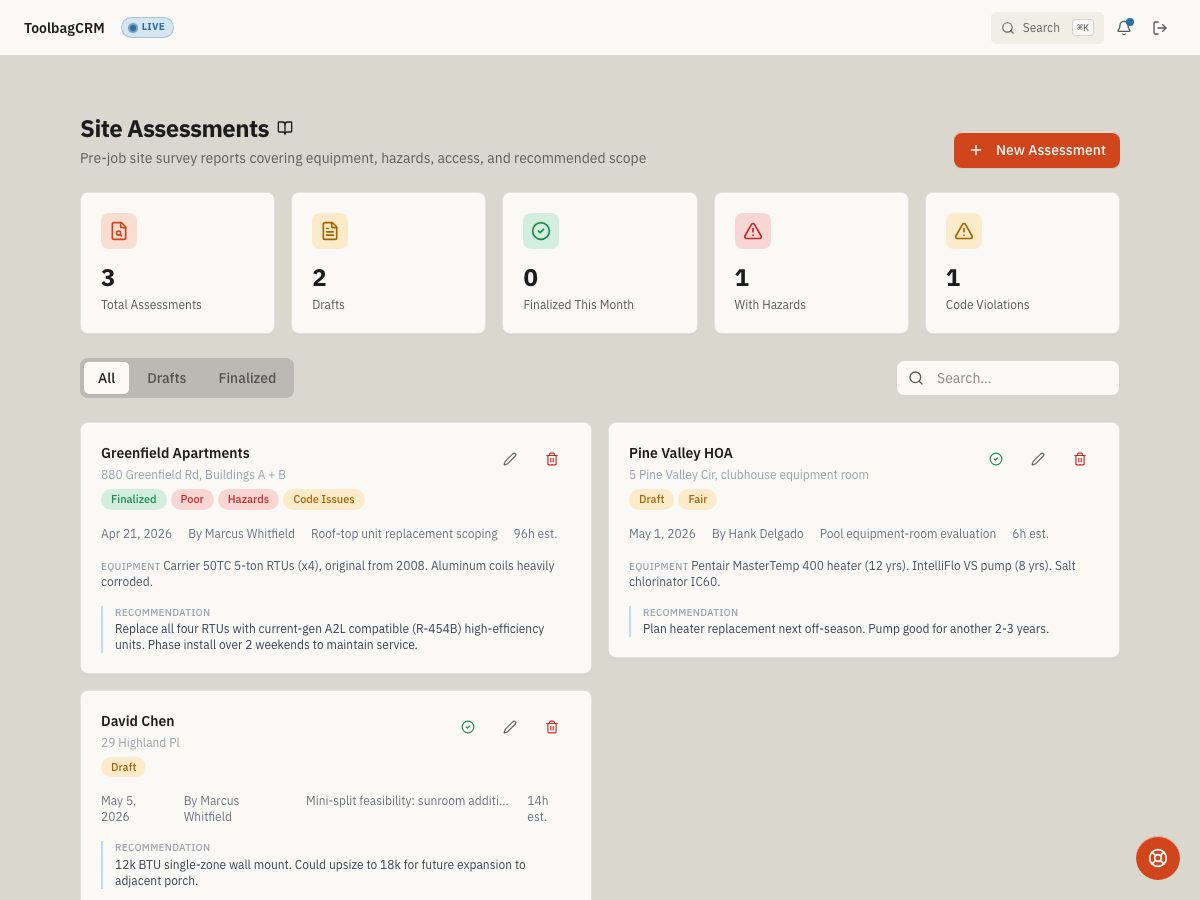Viewport: 1200px width, 900px height.
Task: Delete the Greenfield Apartments assessment
Action: tap(552, 459)
